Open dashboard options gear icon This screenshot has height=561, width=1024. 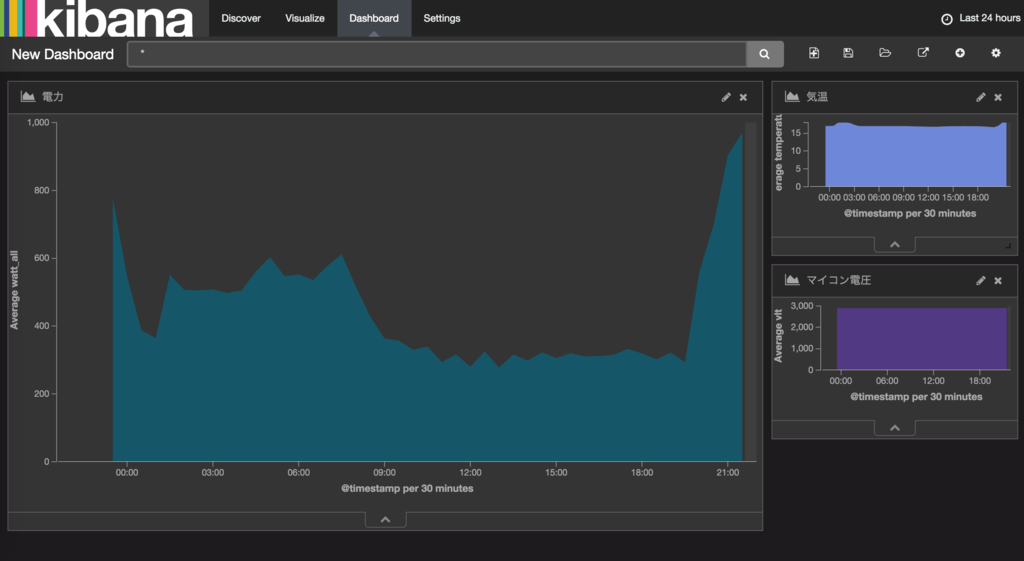[996, 53]
